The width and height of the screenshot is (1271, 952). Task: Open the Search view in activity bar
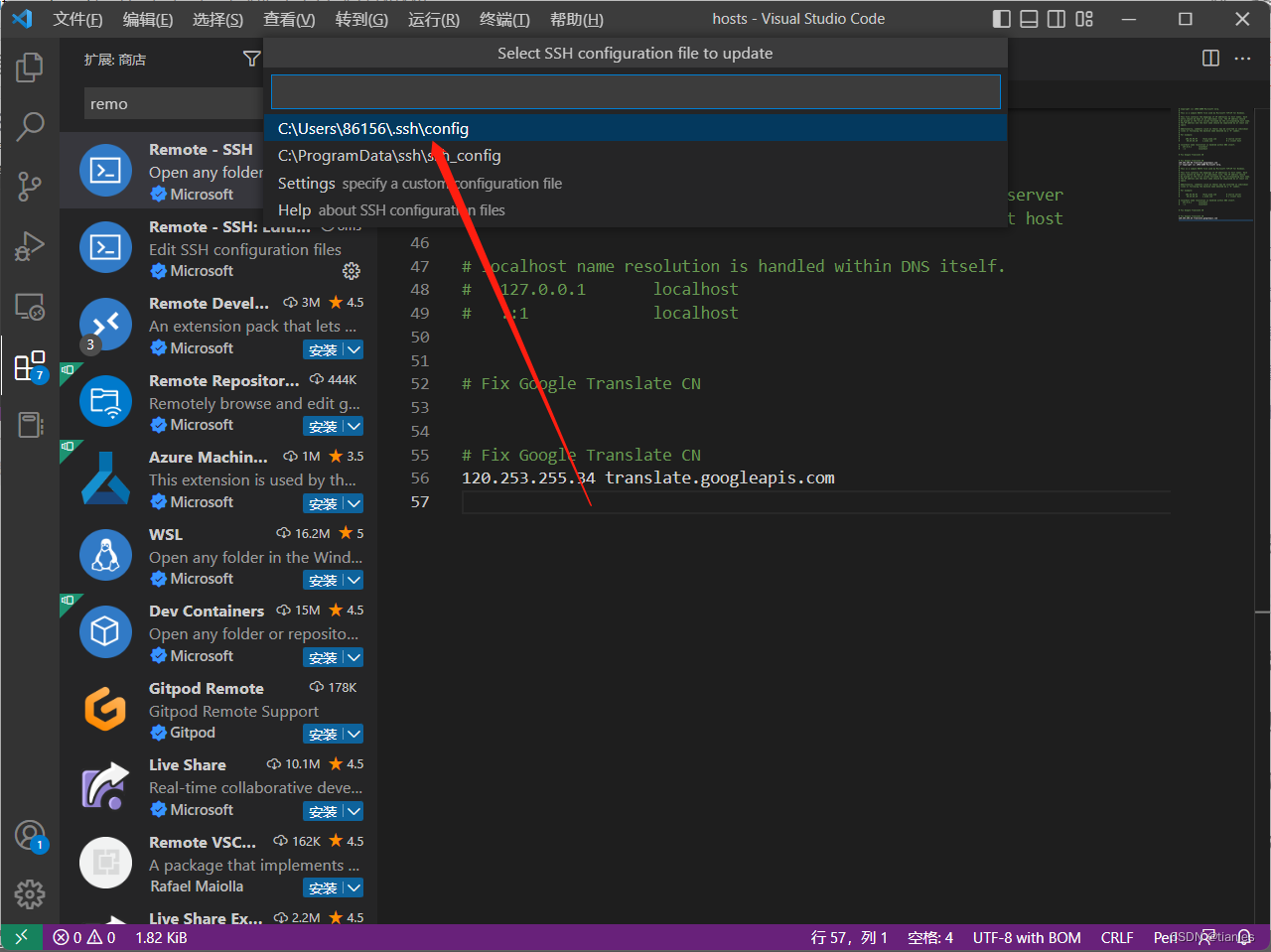click(30, 126)
